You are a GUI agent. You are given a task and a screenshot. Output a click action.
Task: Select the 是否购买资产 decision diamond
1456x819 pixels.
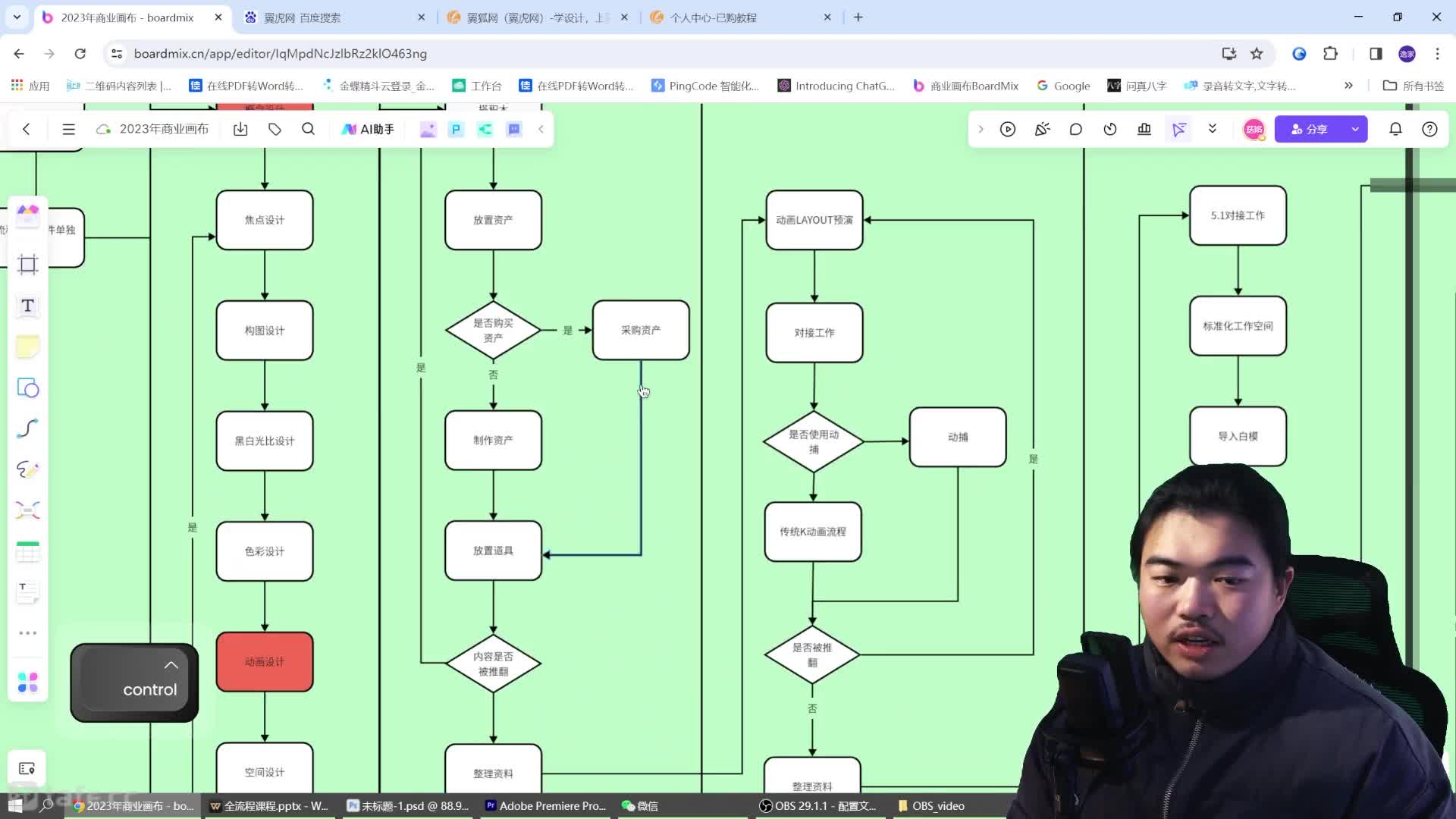coord(493,330)
